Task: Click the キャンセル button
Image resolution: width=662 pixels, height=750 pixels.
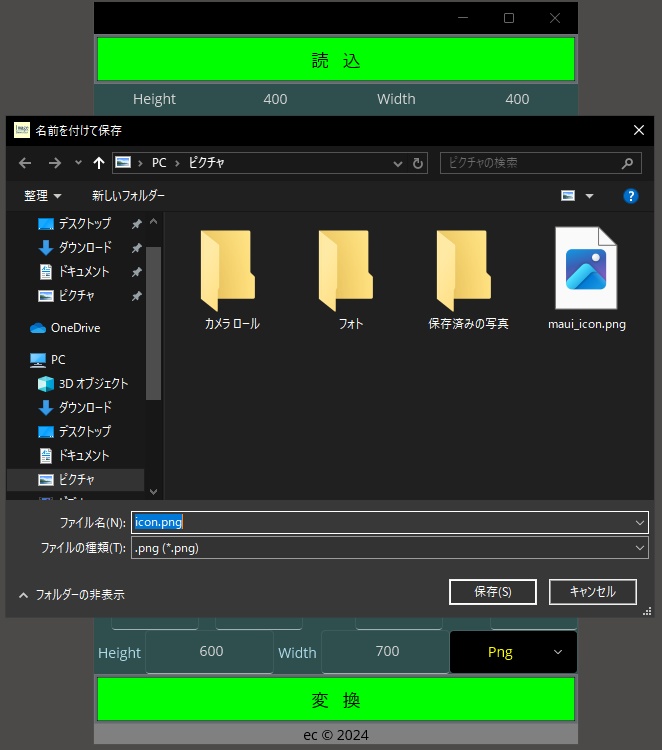Action: click(x=593, y=592)
